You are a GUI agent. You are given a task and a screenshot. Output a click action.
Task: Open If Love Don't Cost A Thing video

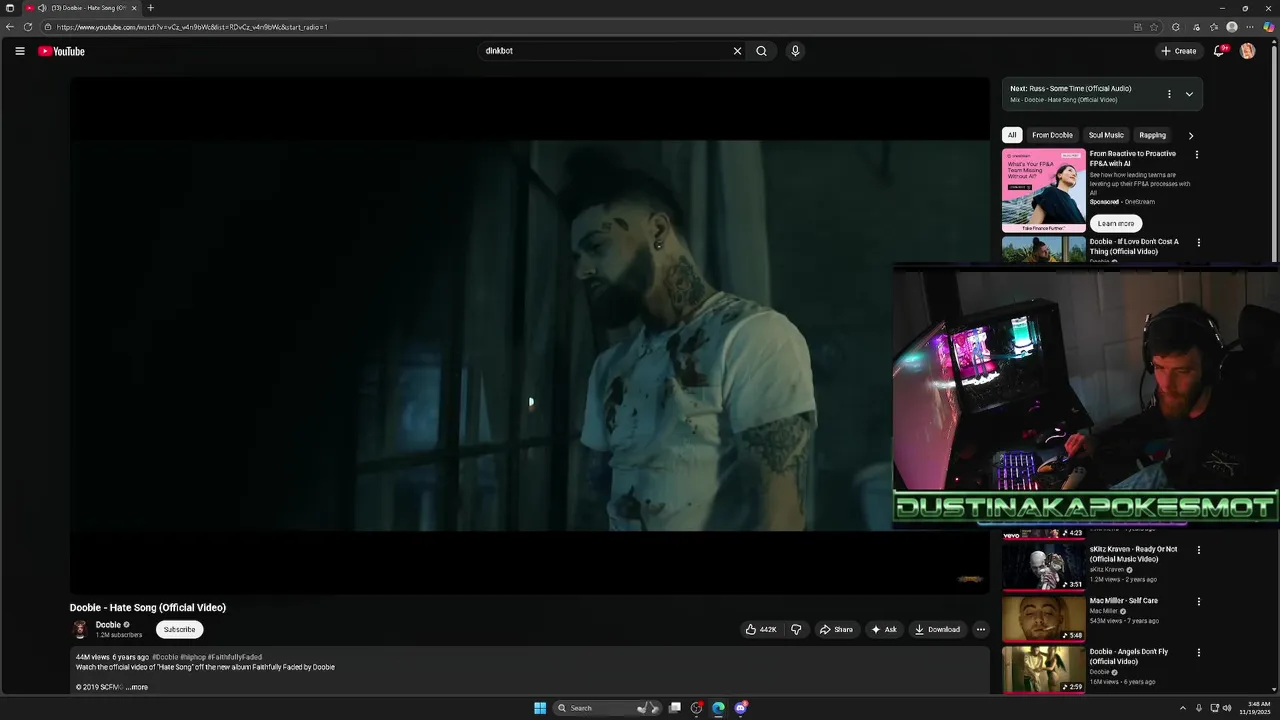click(1134, 246)
